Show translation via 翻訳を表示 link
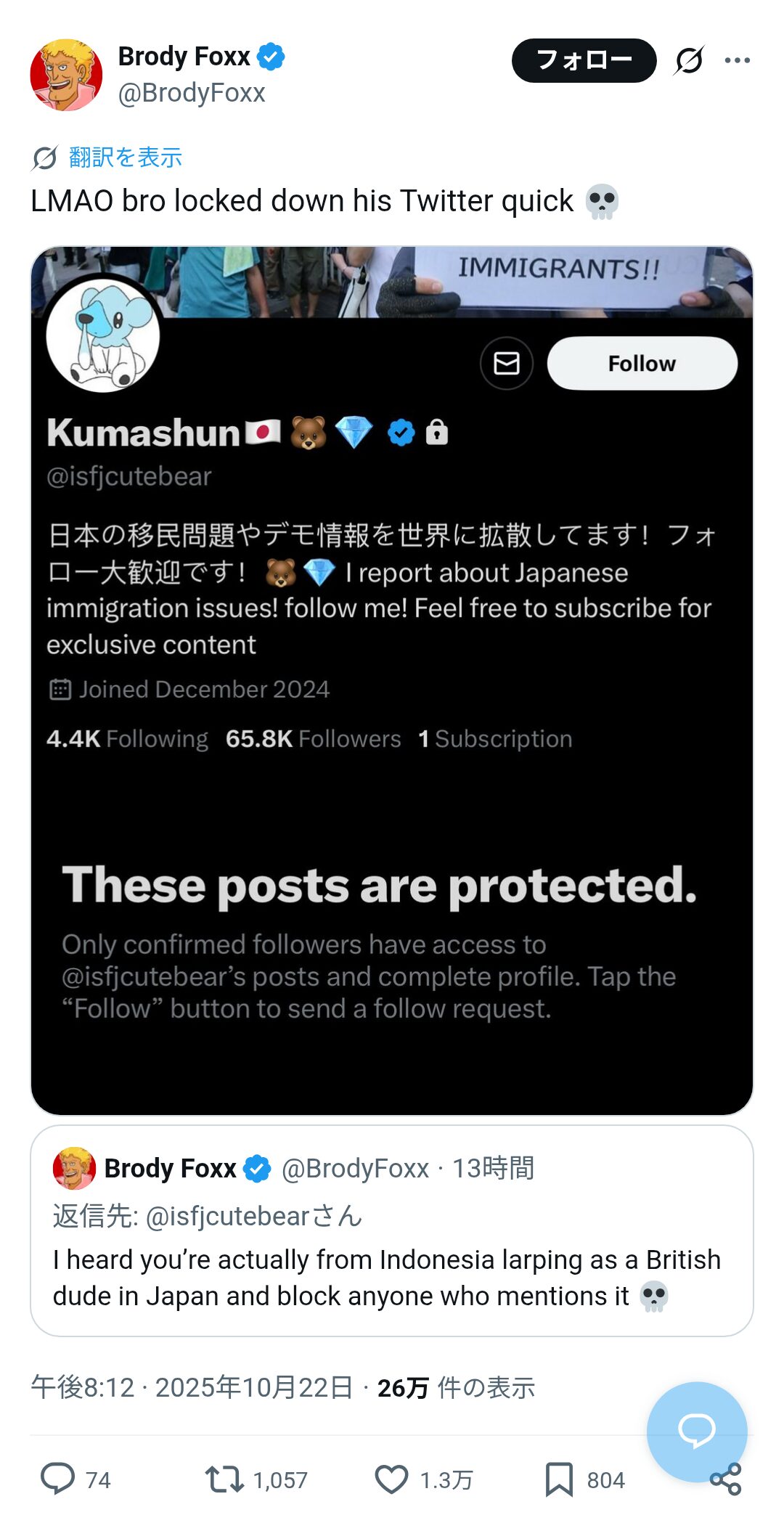The image size is (784, 1515). coord(125,158)
